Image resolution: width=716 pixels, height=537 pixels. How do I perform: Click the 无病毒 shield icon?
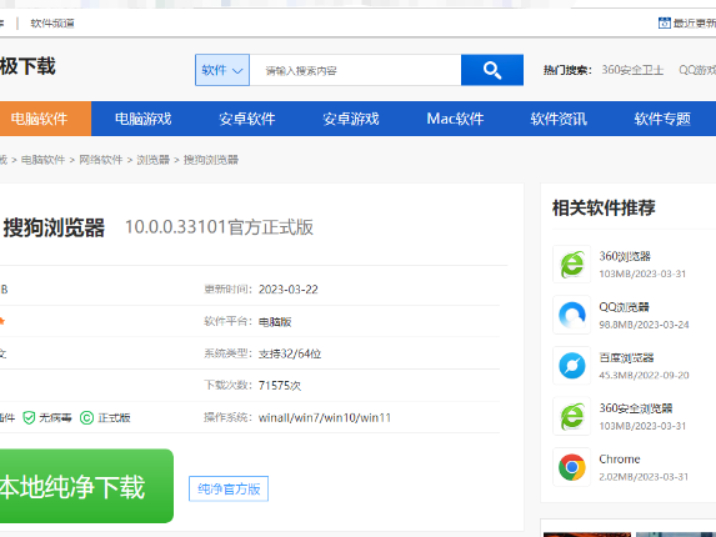(29, 417)
